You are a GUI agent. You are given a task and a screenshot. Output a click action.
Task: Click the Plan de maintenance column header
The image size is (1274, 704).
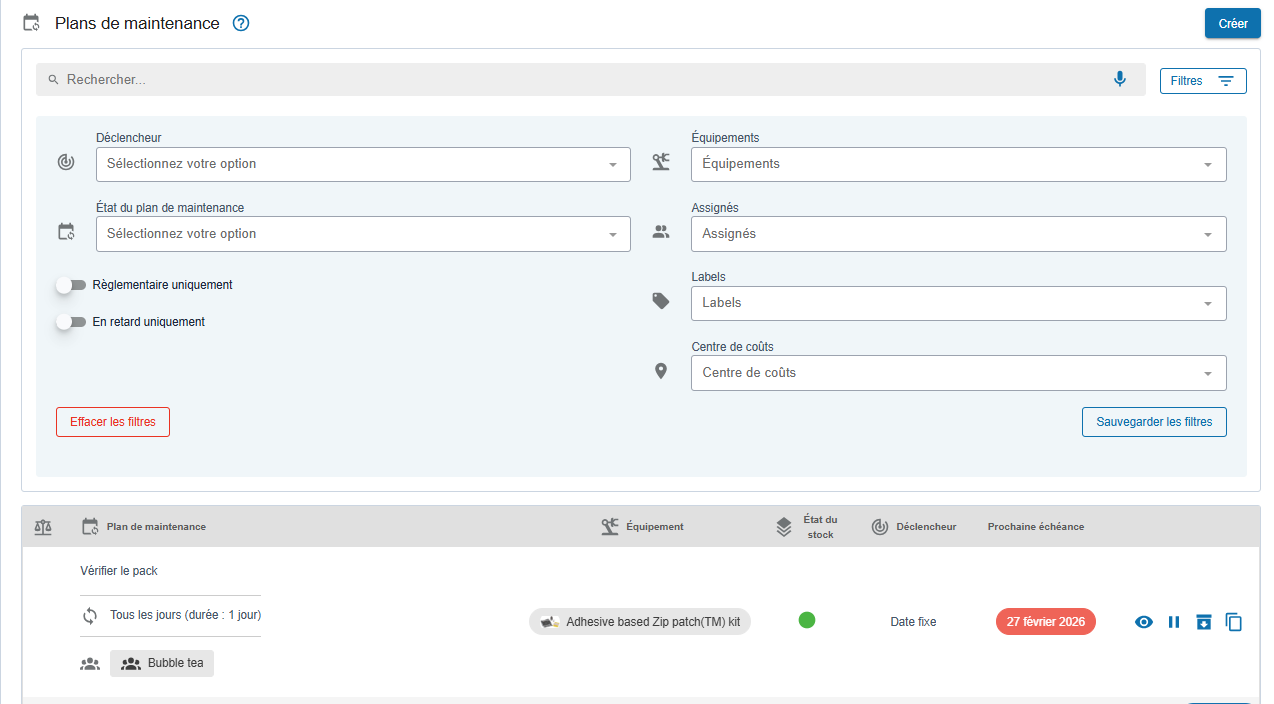(x=156, y=527)
